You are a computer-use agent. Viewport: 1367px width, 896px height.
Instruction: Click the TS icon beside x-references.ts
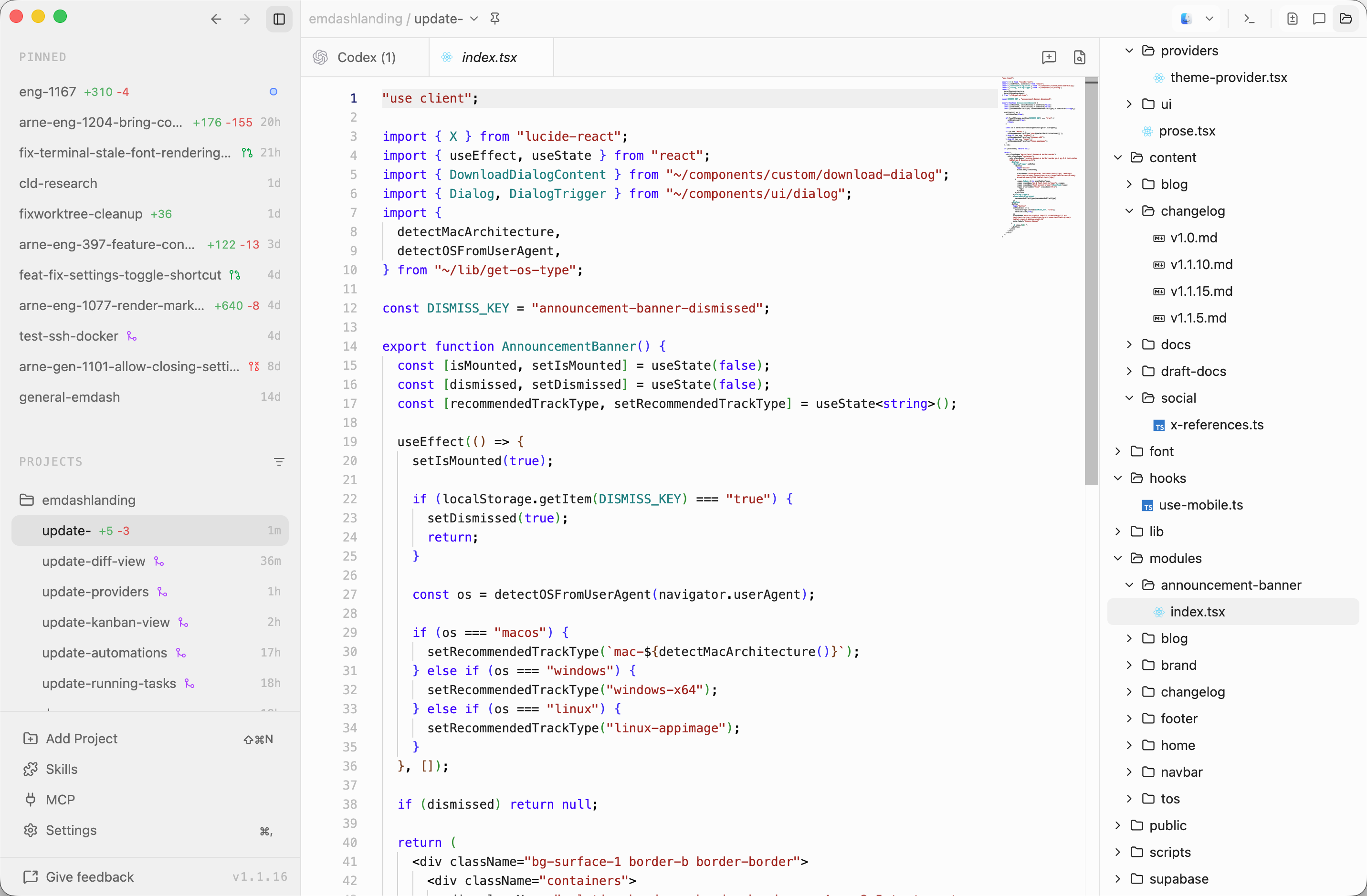click(1159, 425)
